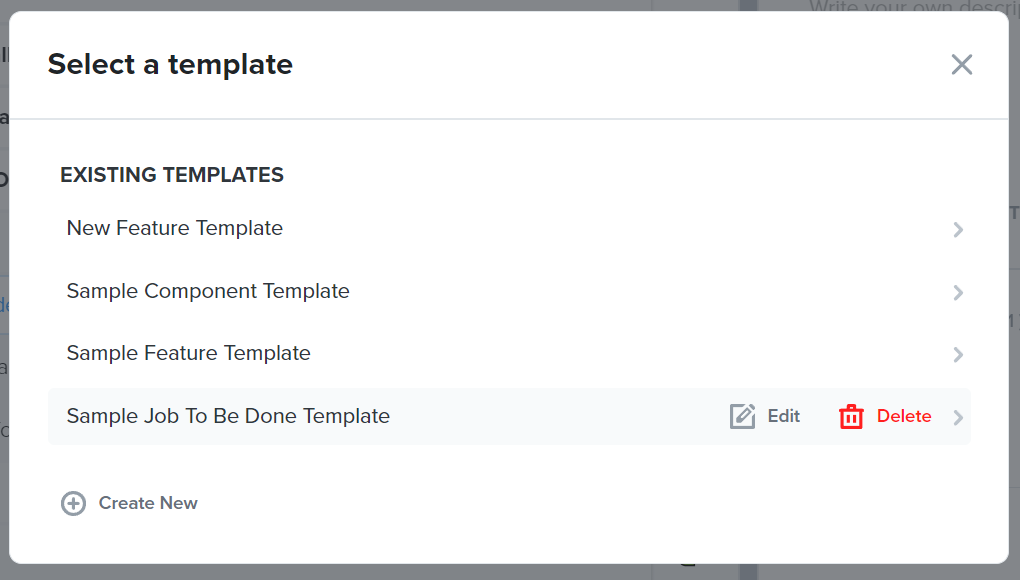1020x580 pixels.
Task: Dismiss the template dialog with the X icon
Action: pos(962,64)
